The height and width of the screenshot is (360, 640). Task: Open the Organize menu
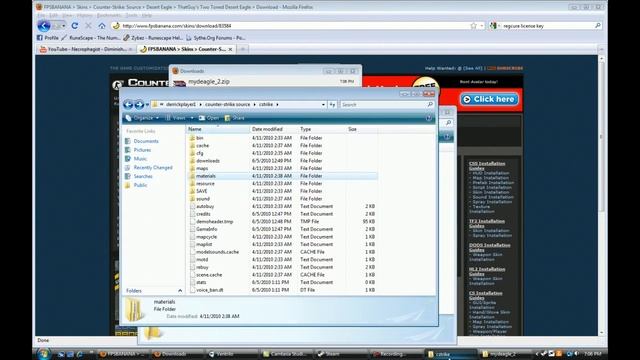click(x=142, y=118)
